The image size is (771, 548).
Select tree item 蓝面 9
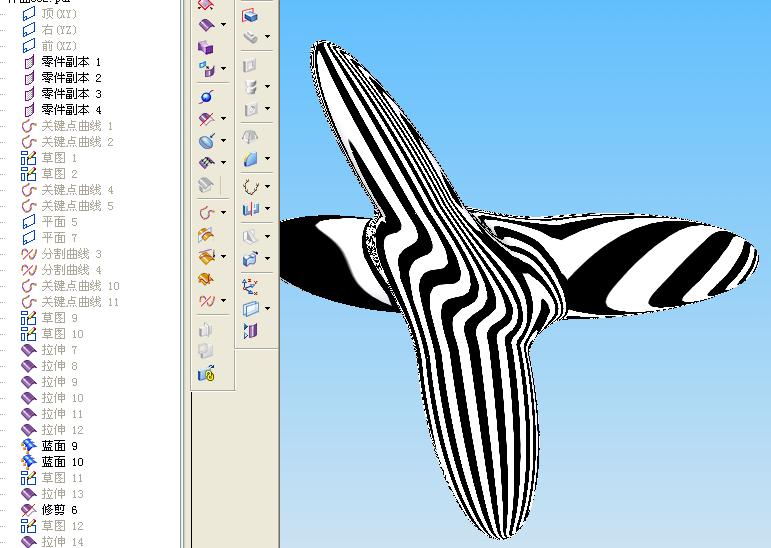[50, 446]
